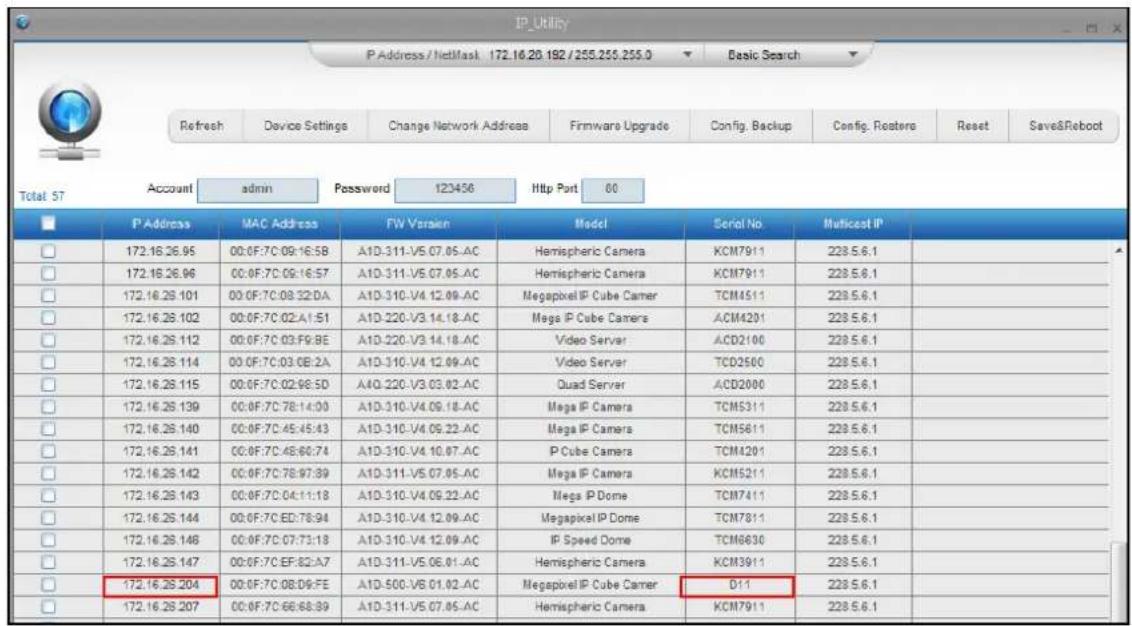The height and width of the screenshot is (626, 1132).
Task: Click IP address 172.16.26.147
Action: click(x=160, y=562)
